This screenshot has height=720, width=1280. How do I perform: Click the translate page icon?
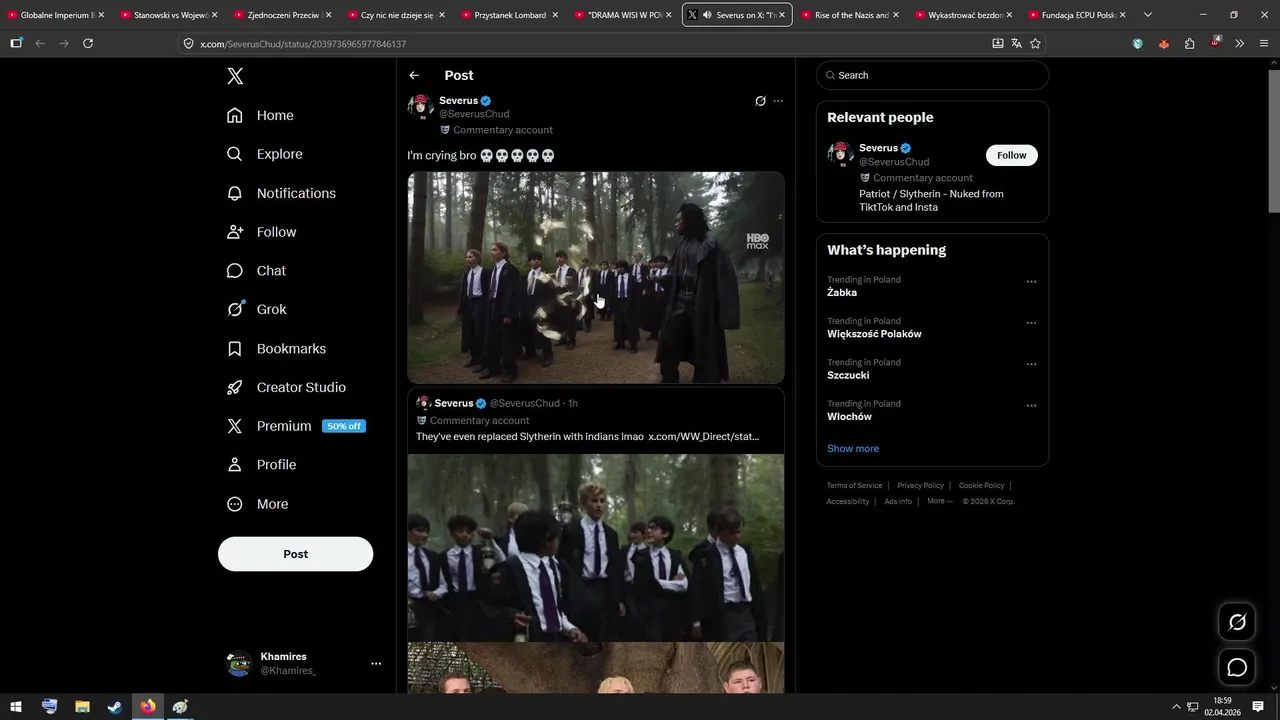(1016, 44)
